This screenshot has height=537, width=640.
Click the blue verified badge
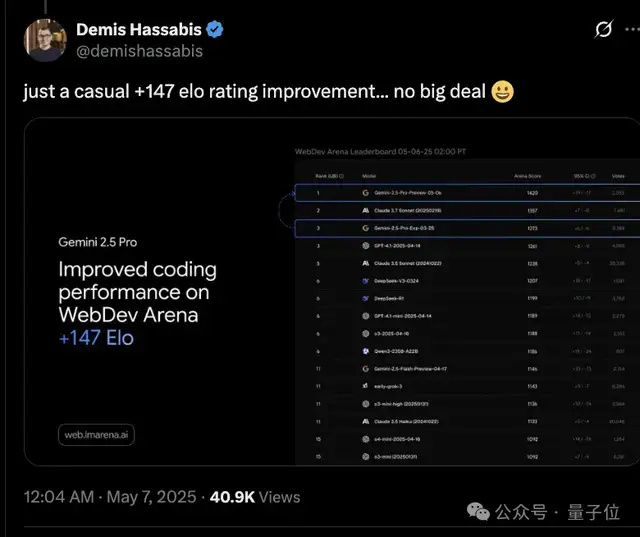tap(215, 30)
